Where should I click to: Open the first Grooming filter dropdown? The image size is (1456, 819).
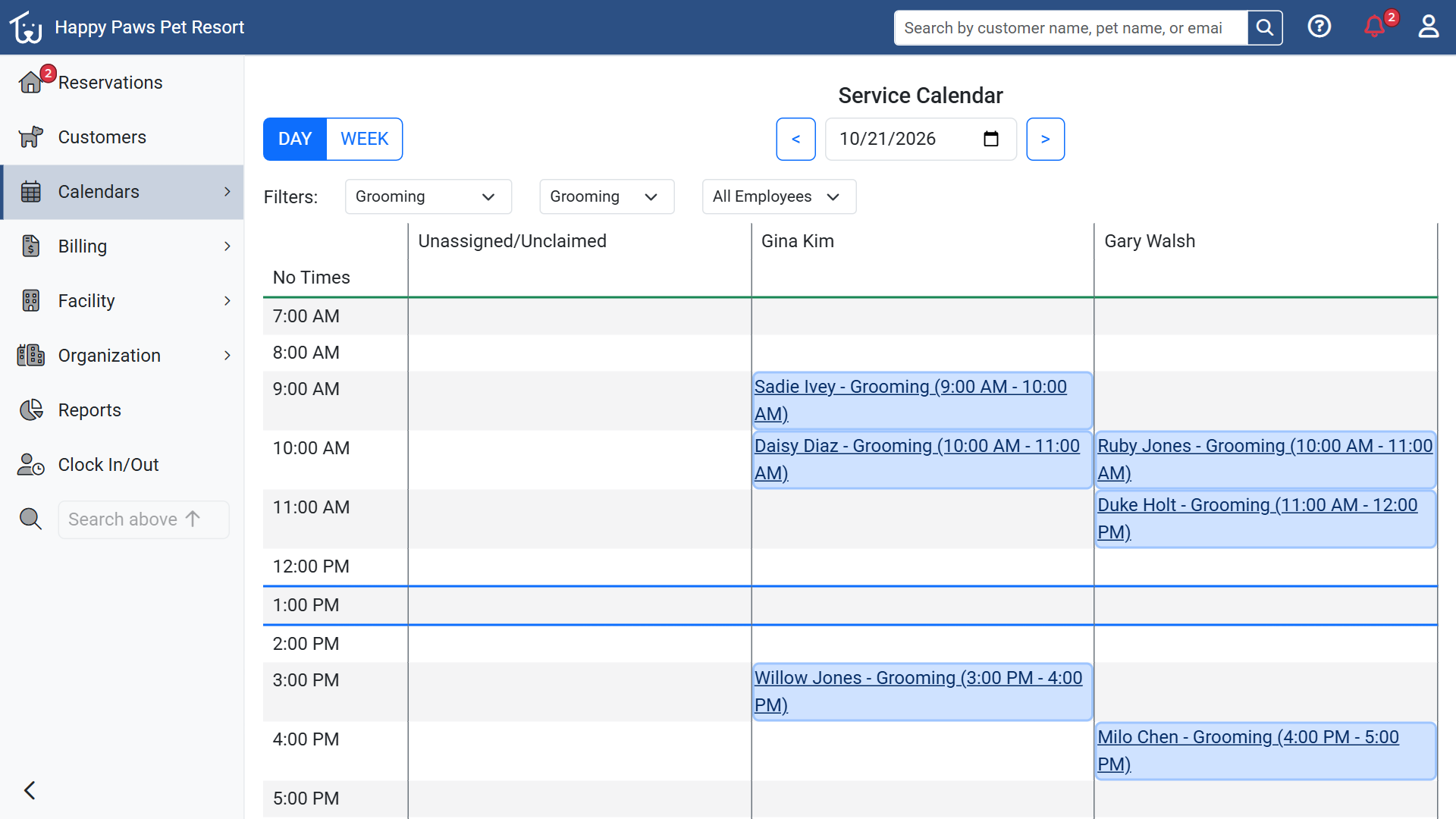click(428, 196)
